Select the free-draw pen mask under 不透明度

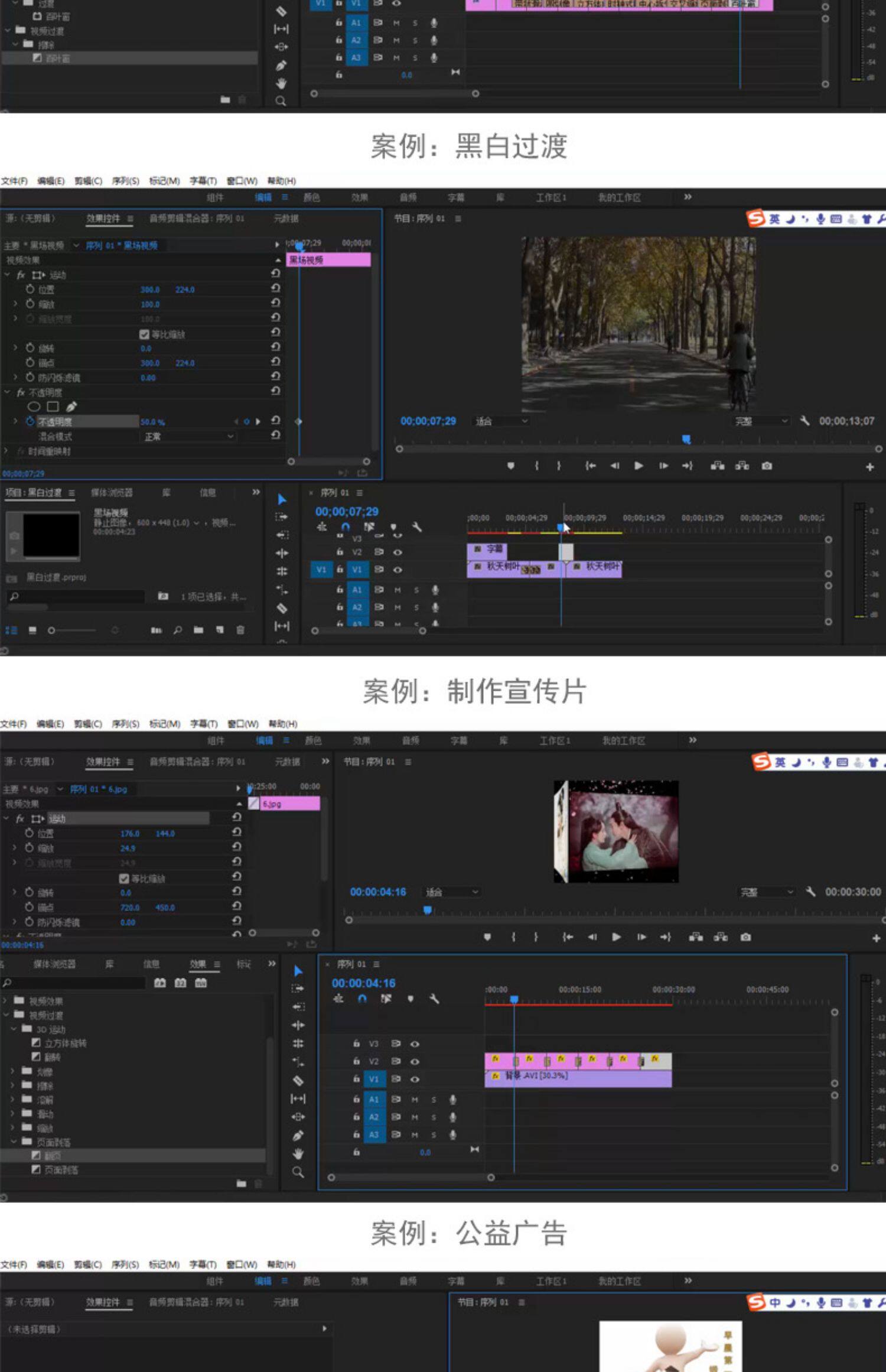[71, 407]
